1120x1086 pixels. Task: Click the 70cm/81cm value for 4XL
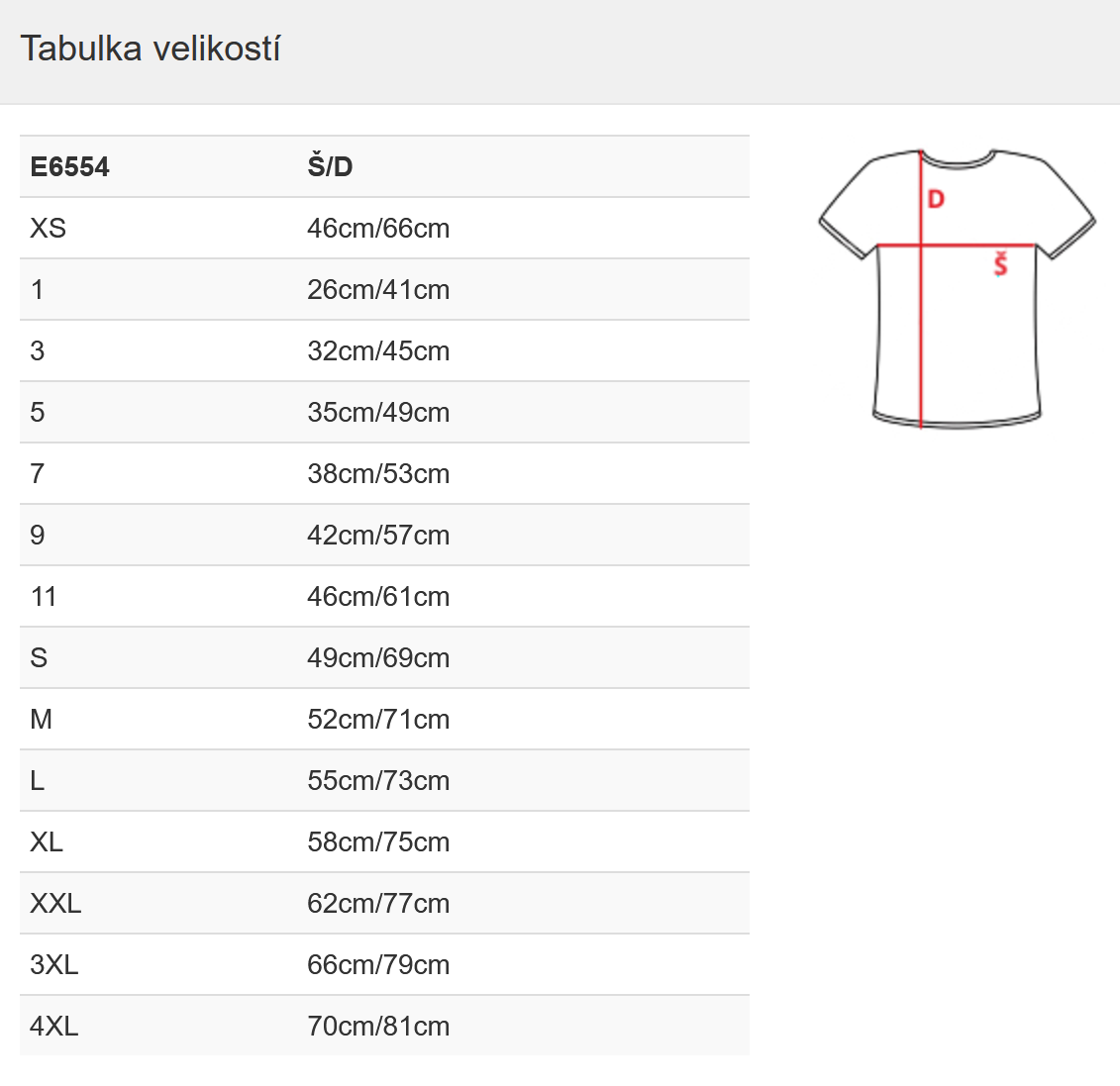[x=378, y=1027]
